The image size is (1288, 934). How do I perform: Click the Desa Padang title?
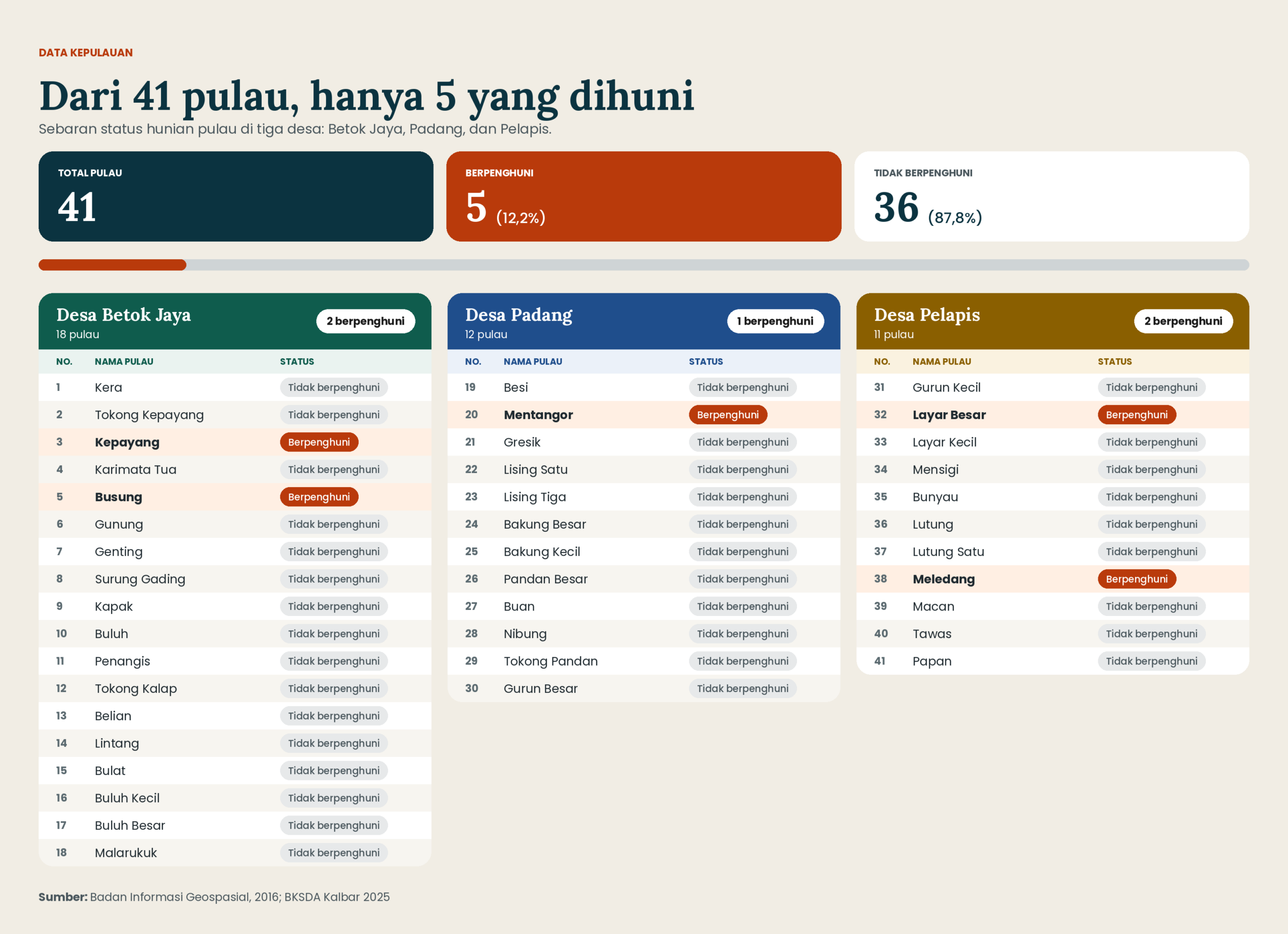(519, 315)
